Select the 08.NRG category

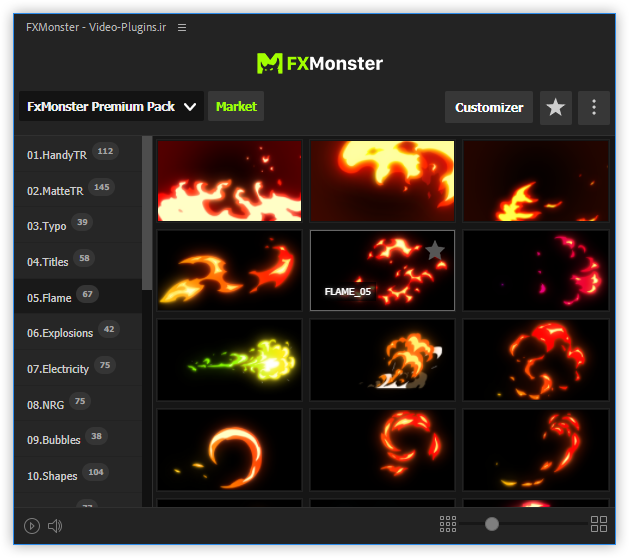tap(78, 404)
